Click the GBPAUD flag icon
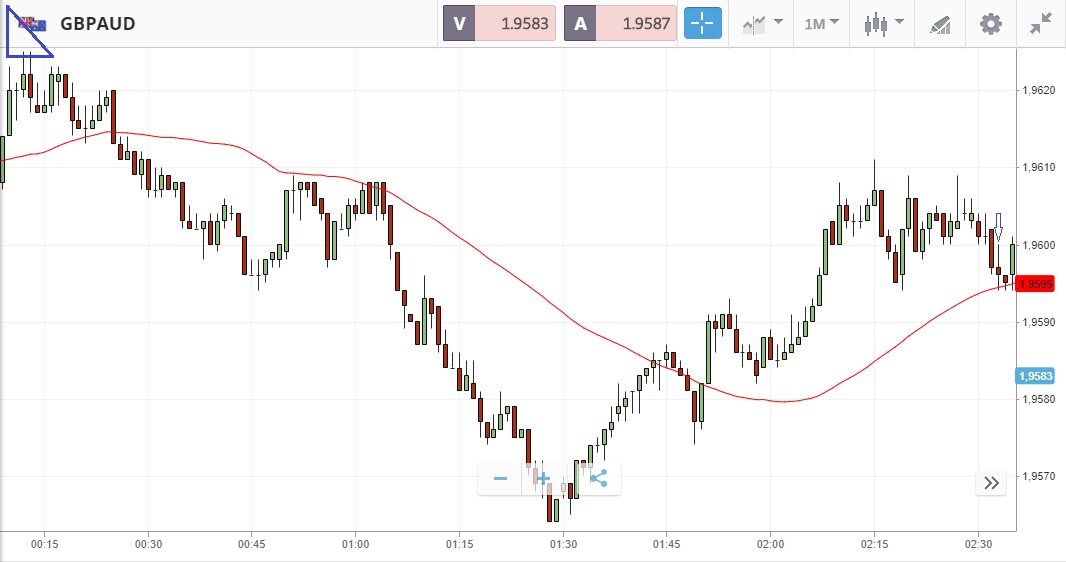1066x562 pixels. coord(32,23)
